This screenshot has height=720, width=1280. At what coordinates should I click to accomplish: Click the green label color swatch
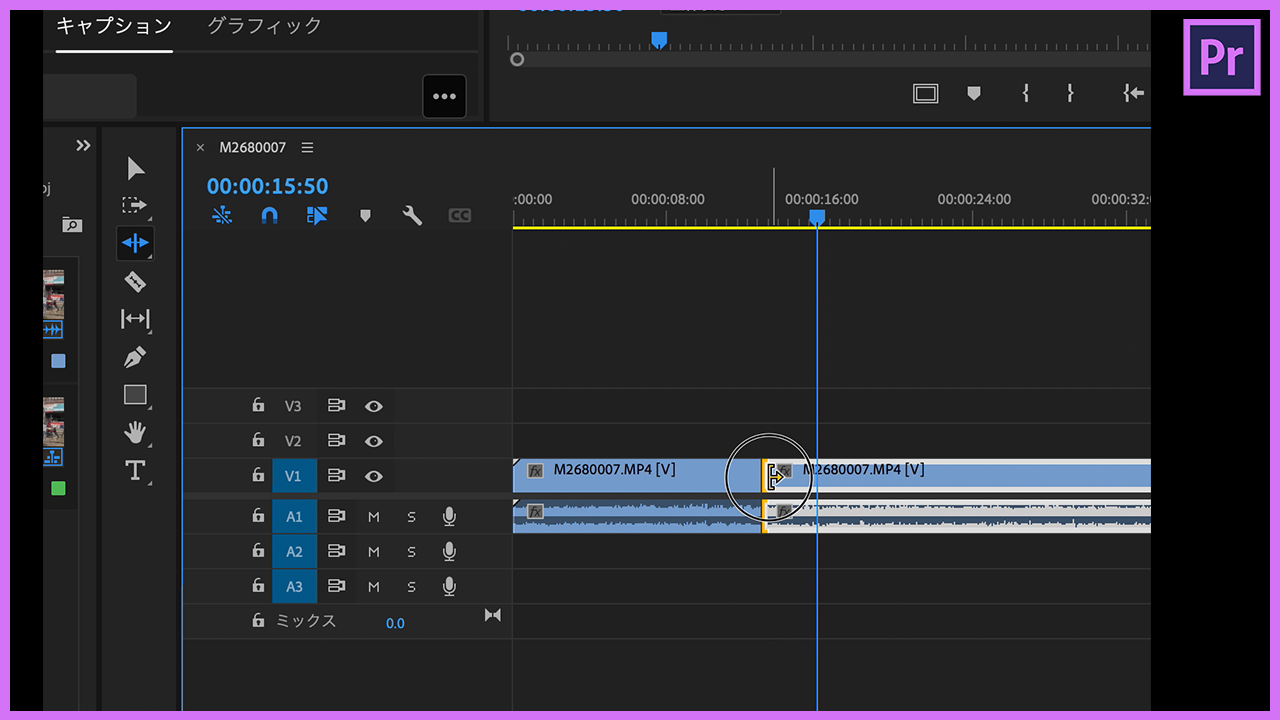point(58,488)
